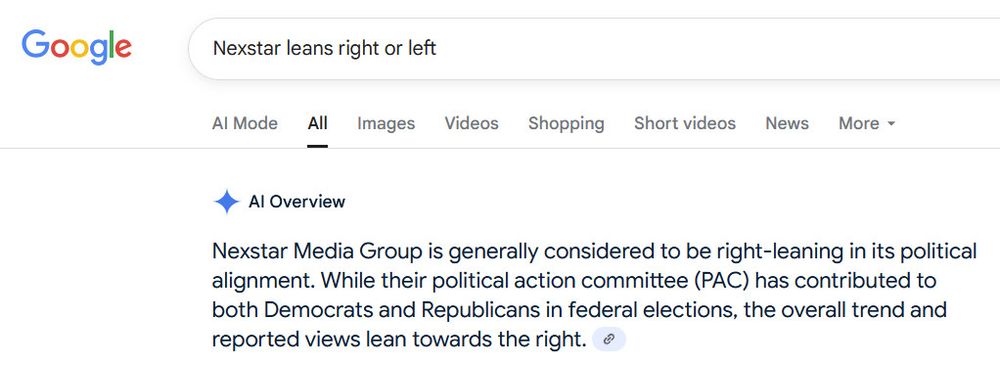Open the source link chip after the paragraph
Screen dimensions: 1000x365
[609, 339]
